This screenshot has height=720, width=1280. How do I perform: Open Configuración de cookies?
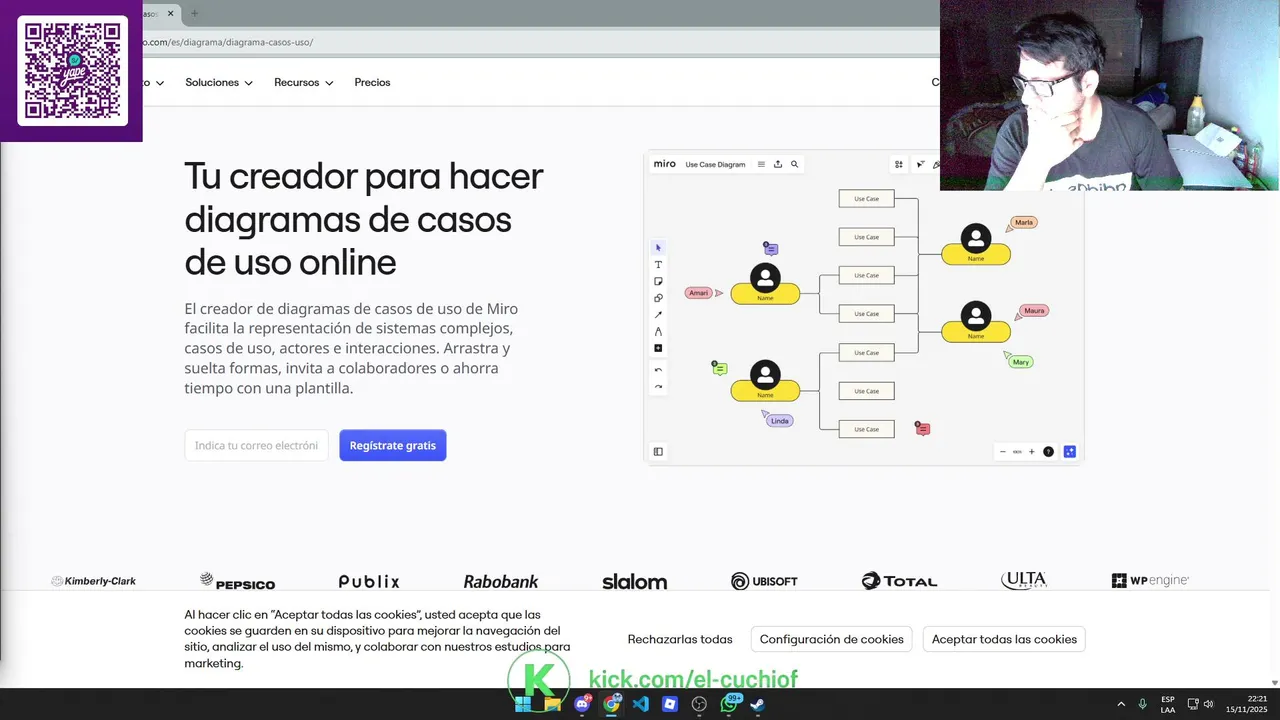[x=832, y=639]
